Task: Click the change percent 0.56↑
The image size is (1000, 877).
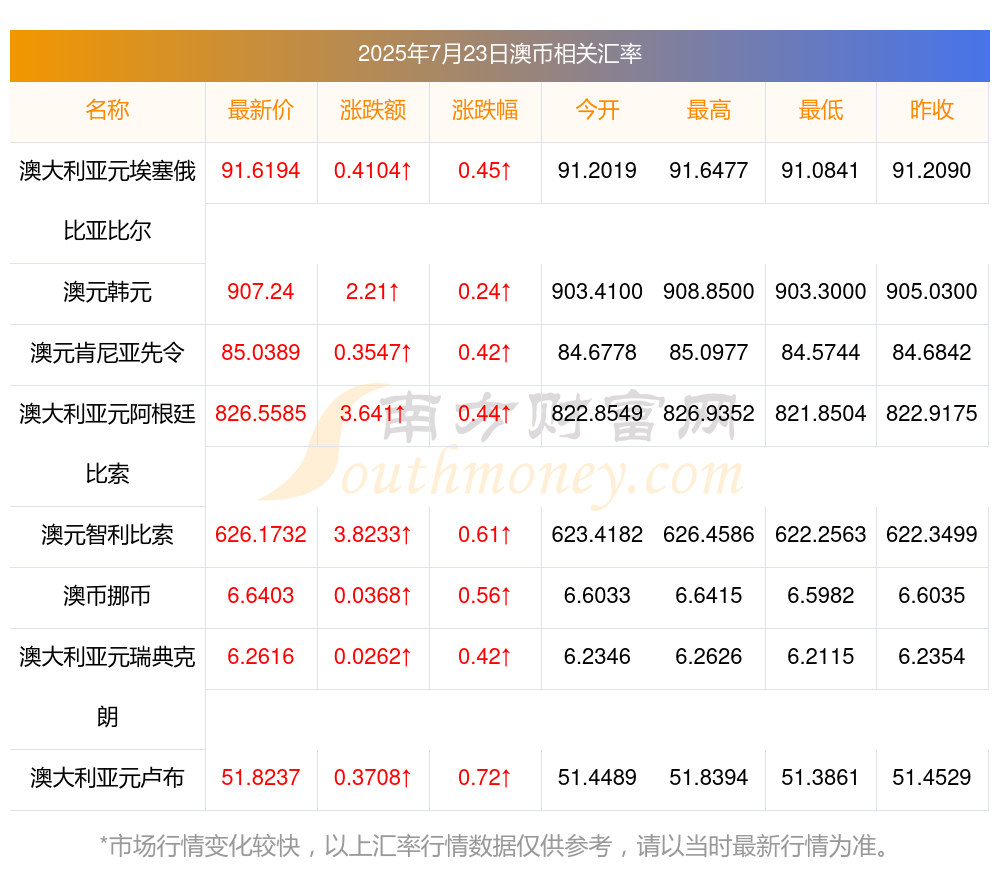Action: [x=485, y=596]
